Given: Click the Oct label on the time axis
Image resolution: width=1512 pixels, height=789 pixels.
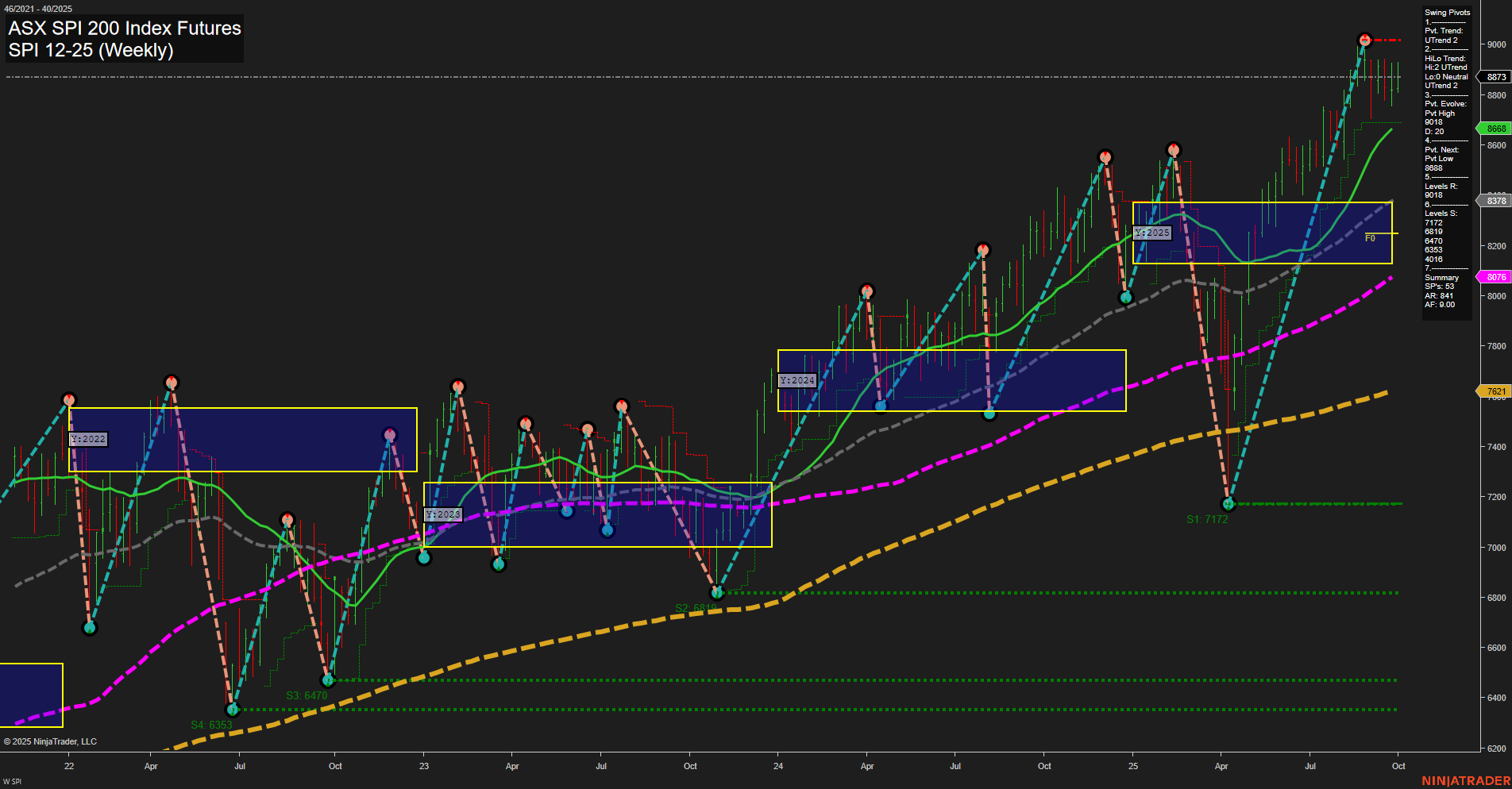Looking at the screenshot, I should (1398, 766).
